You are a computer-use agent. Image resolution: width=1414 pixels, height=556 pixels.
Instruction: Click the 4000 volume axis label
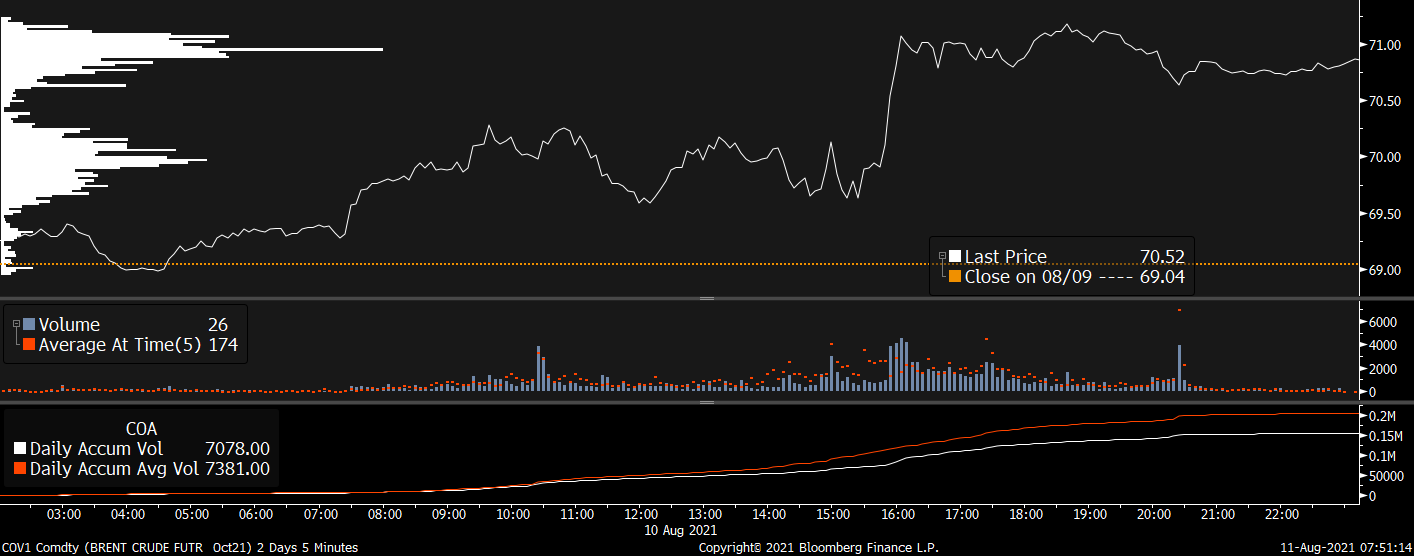coord(1382,345)
